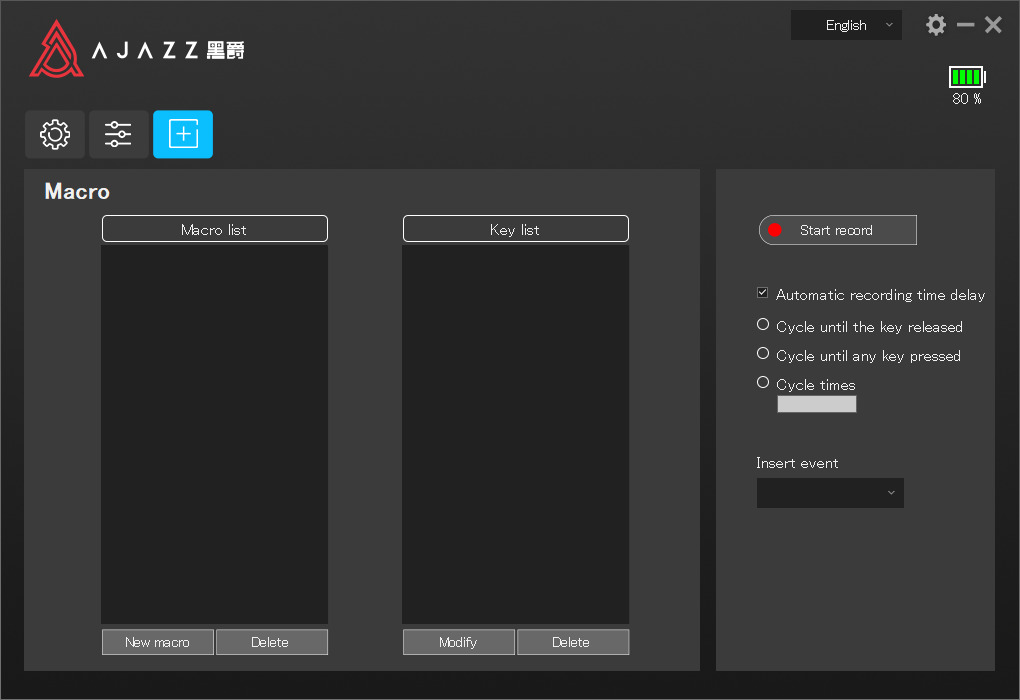Image resolution: width=1020 pixels, height=700 pixels.
Task: Open the sliders adjustment tab
Action: coord(118,135)
